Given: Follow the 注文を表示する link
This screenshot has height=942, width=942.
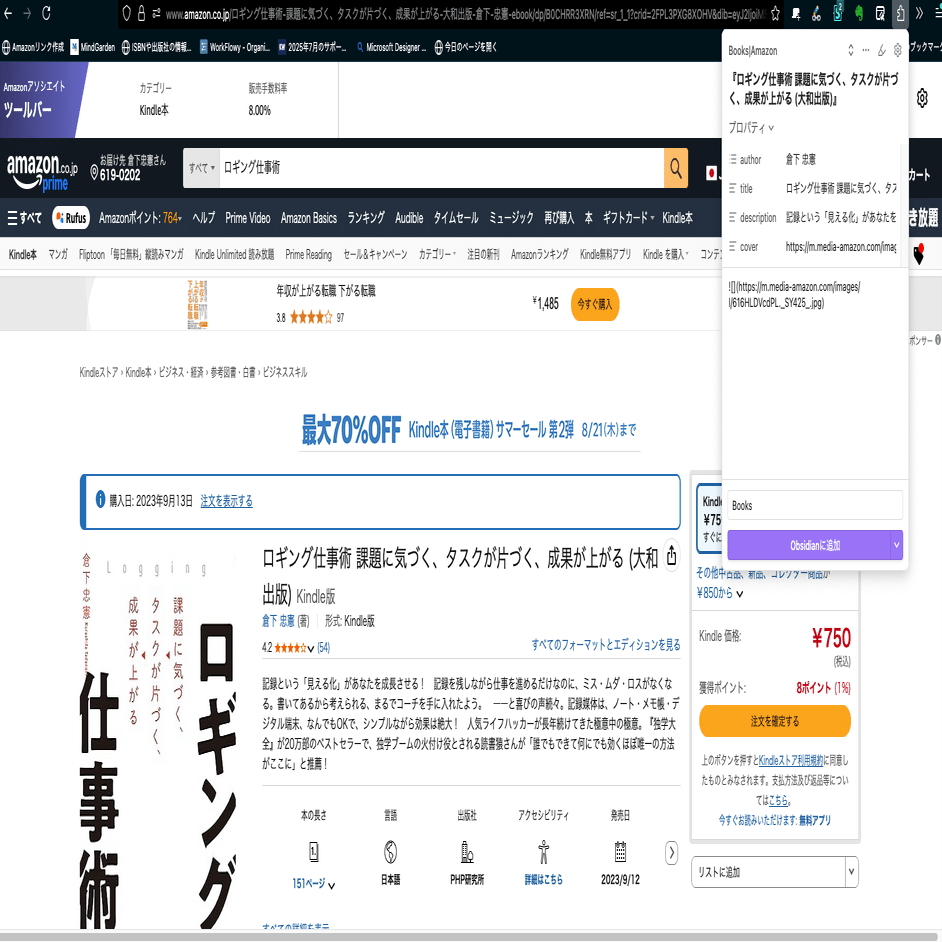Looking at the screenshot, I should tap(226, 501).
